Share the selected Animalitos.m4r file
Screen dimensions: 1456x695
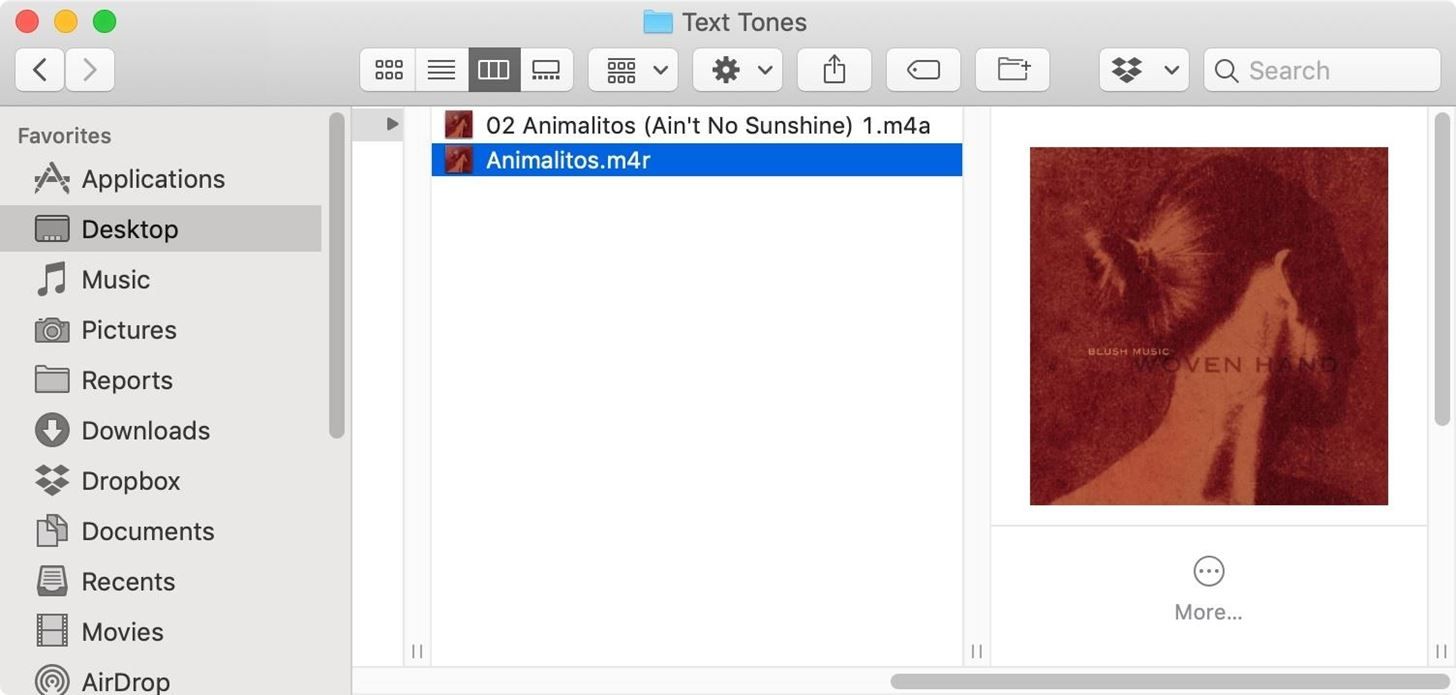click(x=834, y=69)
